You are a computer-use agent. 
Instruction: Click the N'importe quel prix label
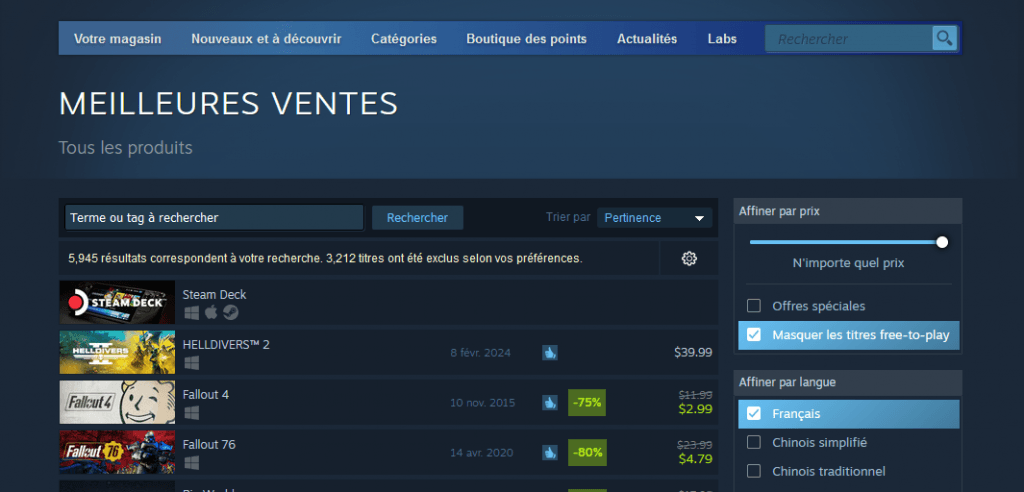click(848, 263)
